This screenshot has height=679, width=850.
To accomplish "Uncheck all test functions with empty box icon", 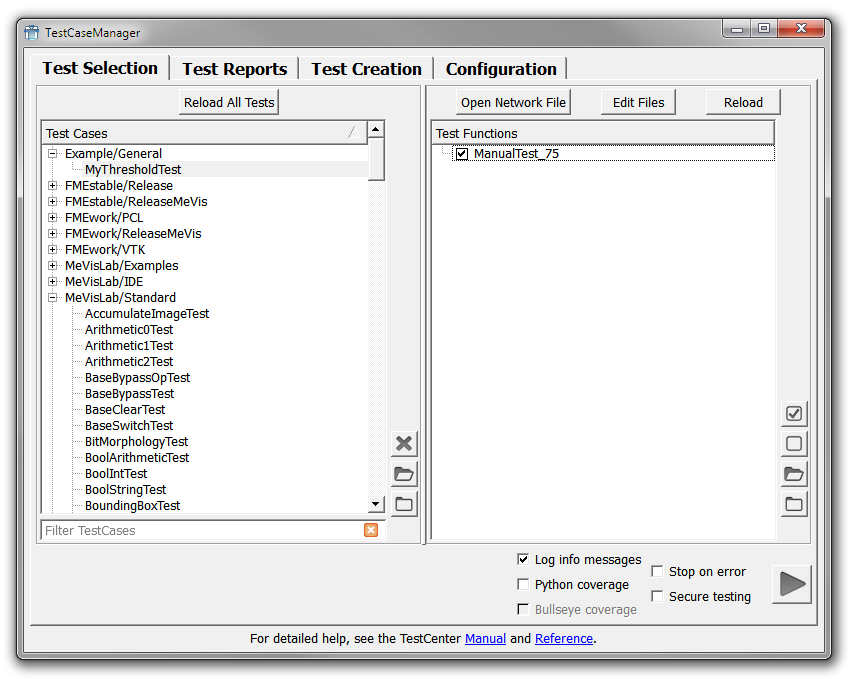I will pyautogui.click(x=794, y=444).
